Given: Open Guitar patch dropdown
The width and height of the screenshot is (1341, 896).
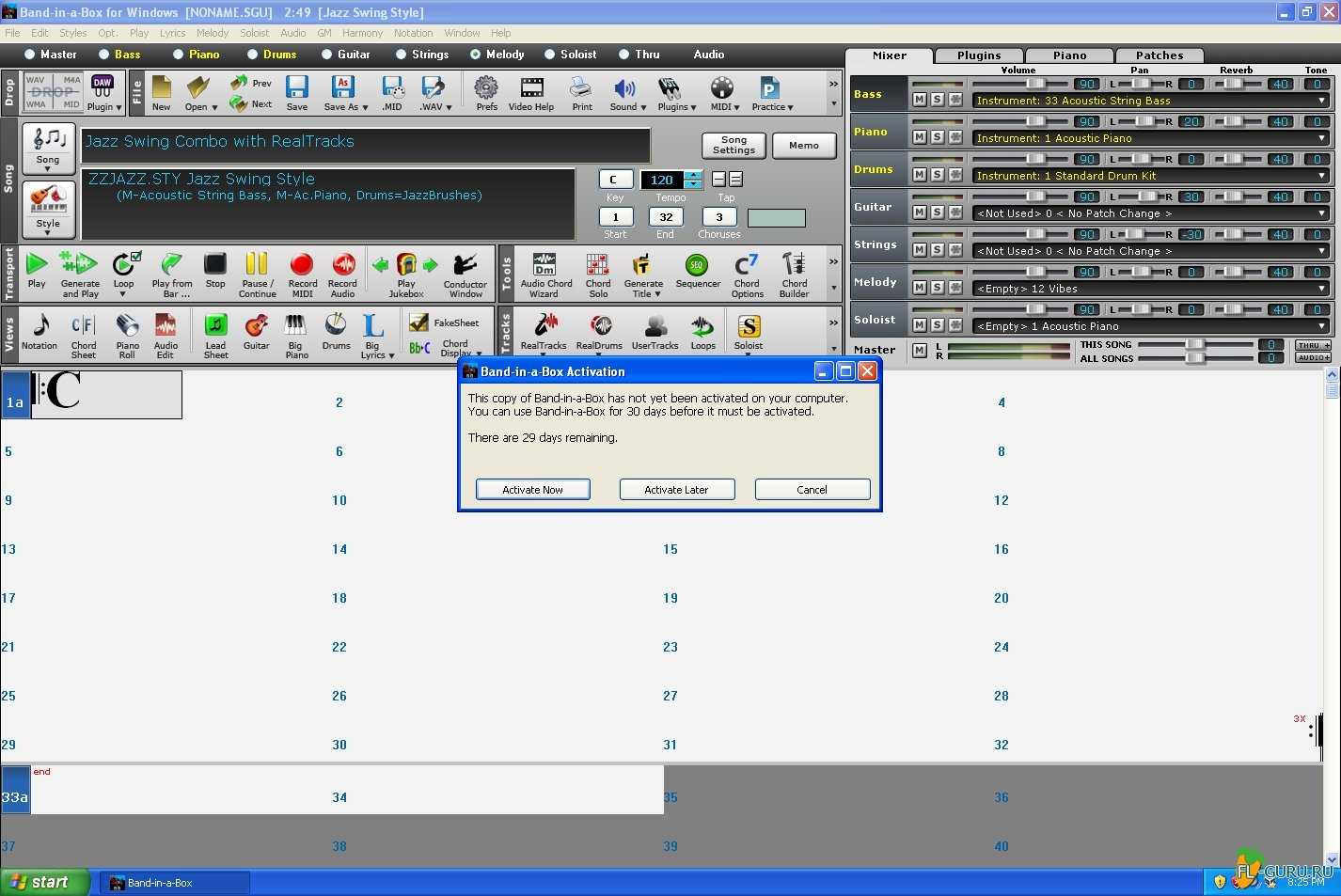Looking at the screenshot, I should pos(1321,213).
